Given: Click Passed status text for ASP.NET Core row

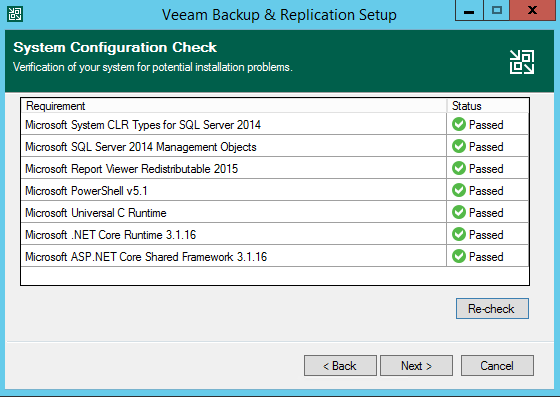Looking at the screenshot, I should 486,257.
